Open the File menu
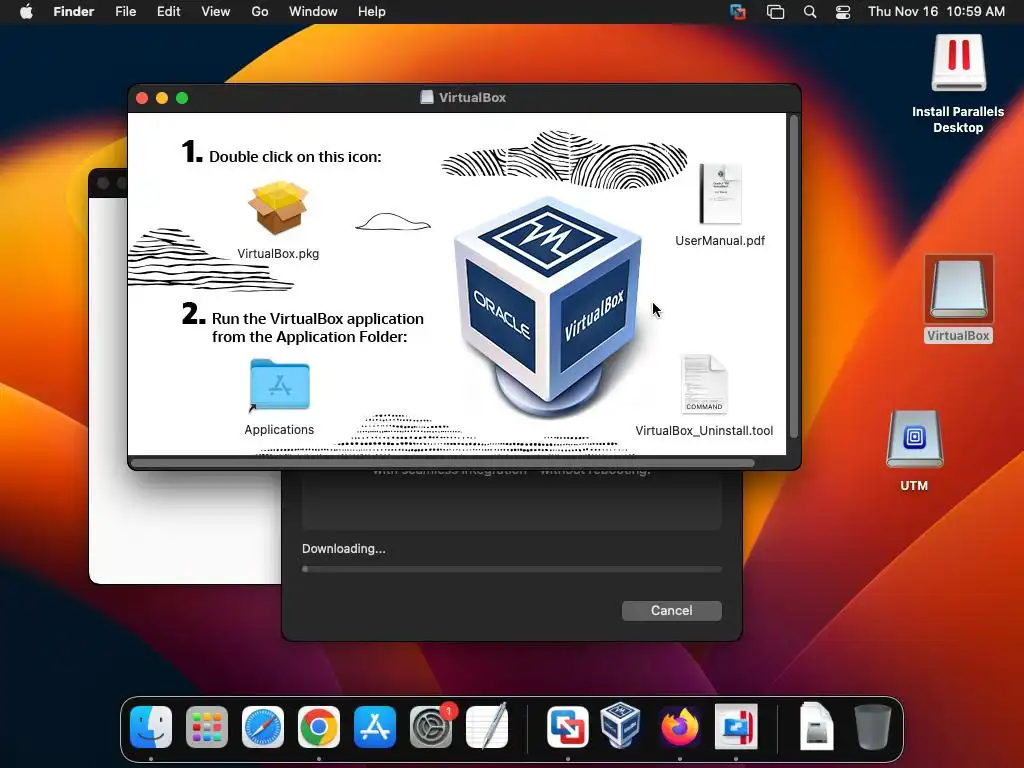 (125, 12)
